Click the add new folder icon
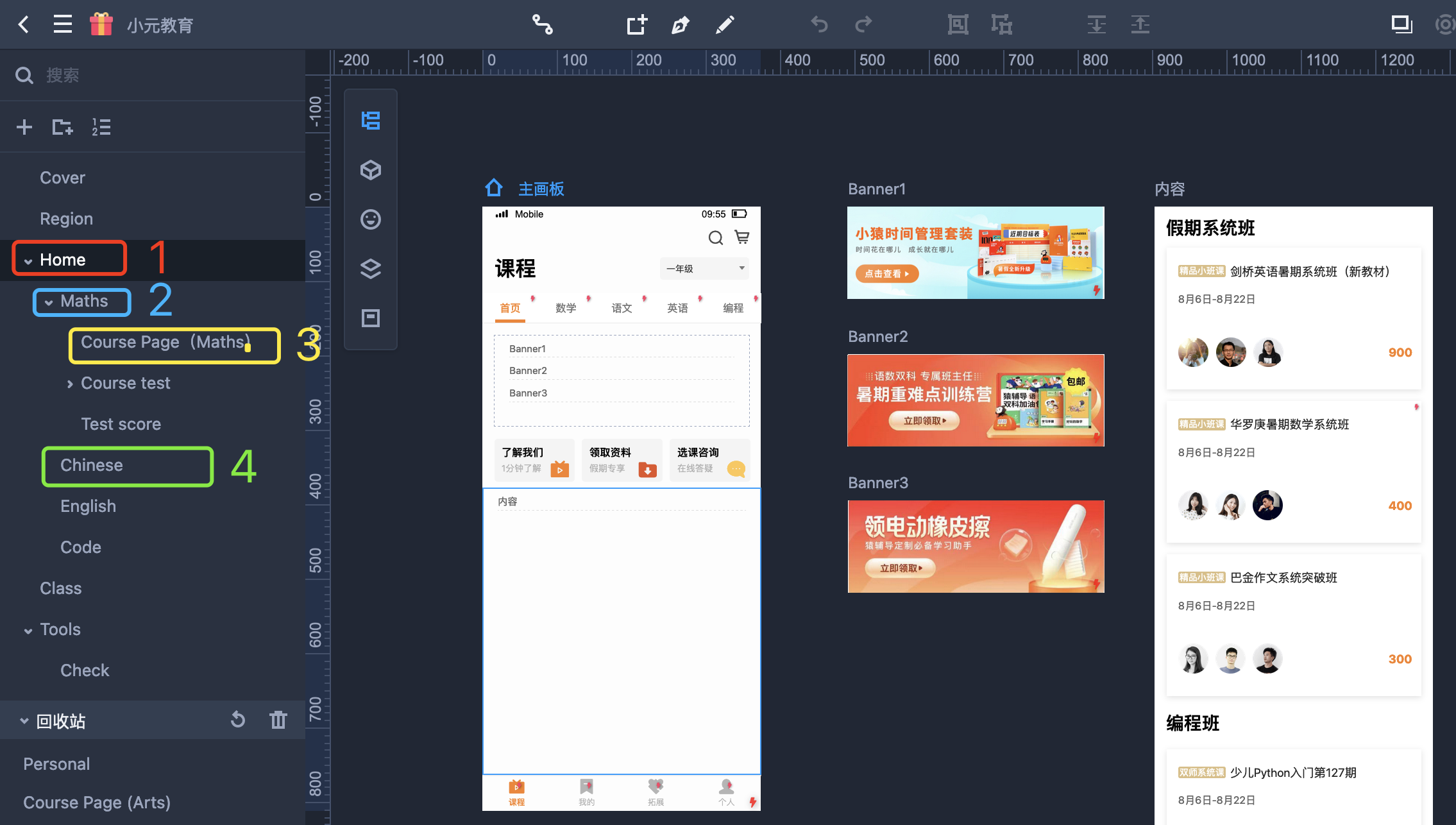 [62, 127]
